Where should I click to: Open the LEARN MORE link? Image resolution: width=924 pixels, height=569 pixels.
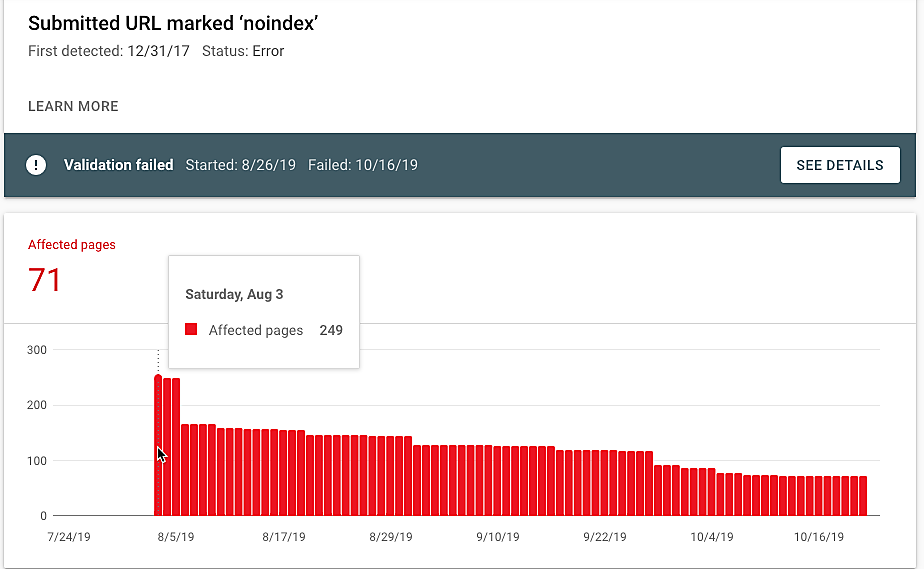tap(73, 106)
